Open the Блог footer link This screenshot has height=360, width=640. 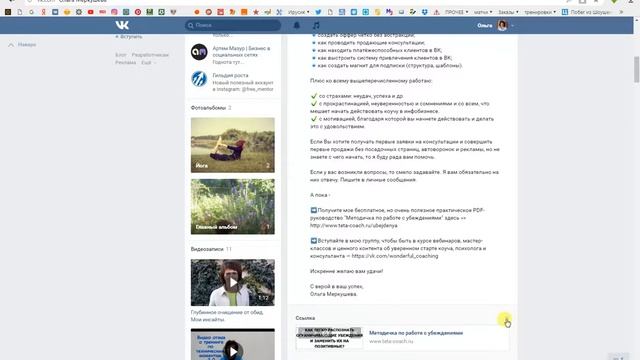point(120,55)
